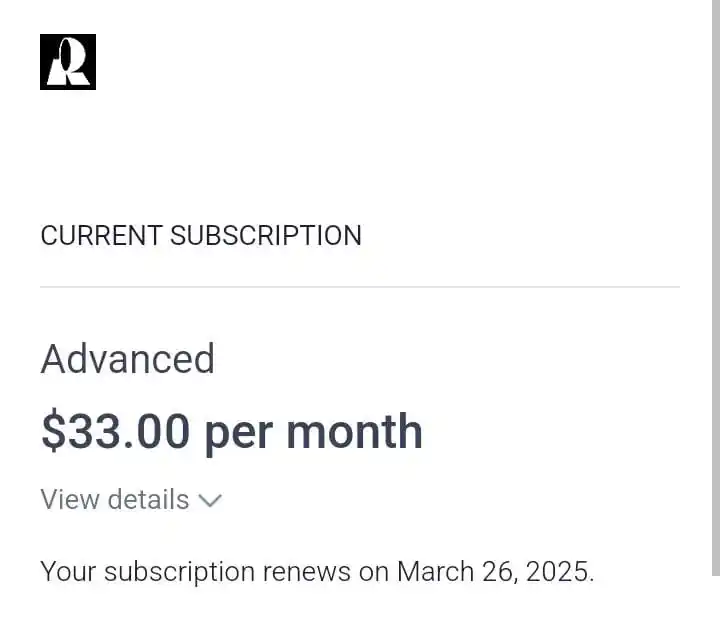Click the 'per month' billing period text
This screenshot has width=720, height=617.
pos(314,432)
